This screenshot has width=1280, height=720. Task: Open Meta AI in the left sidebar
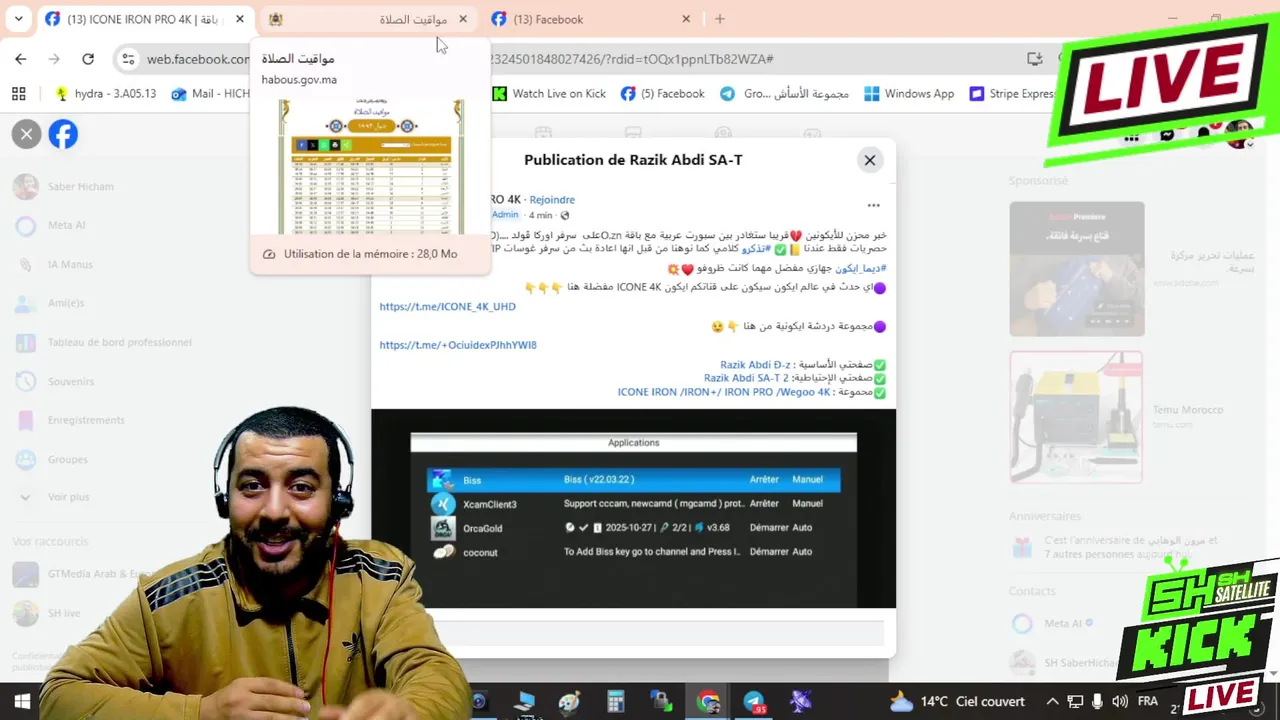click(50, 225)
